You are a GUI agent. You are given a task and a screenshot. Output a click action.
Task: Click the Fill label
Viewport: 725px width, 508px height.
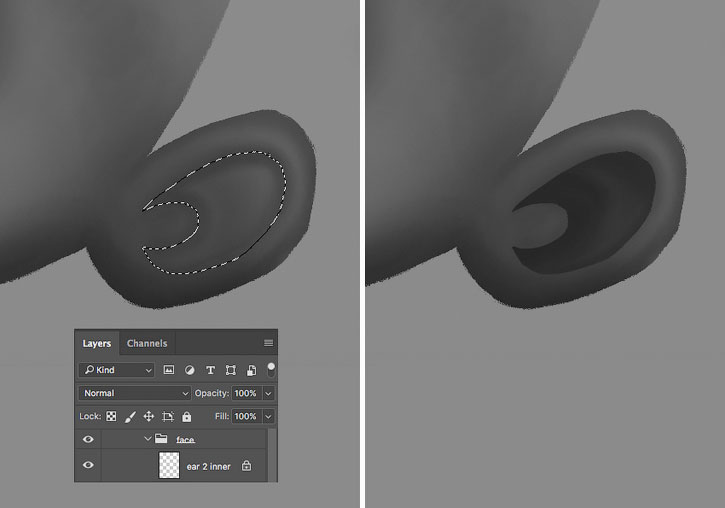point(222,416)
